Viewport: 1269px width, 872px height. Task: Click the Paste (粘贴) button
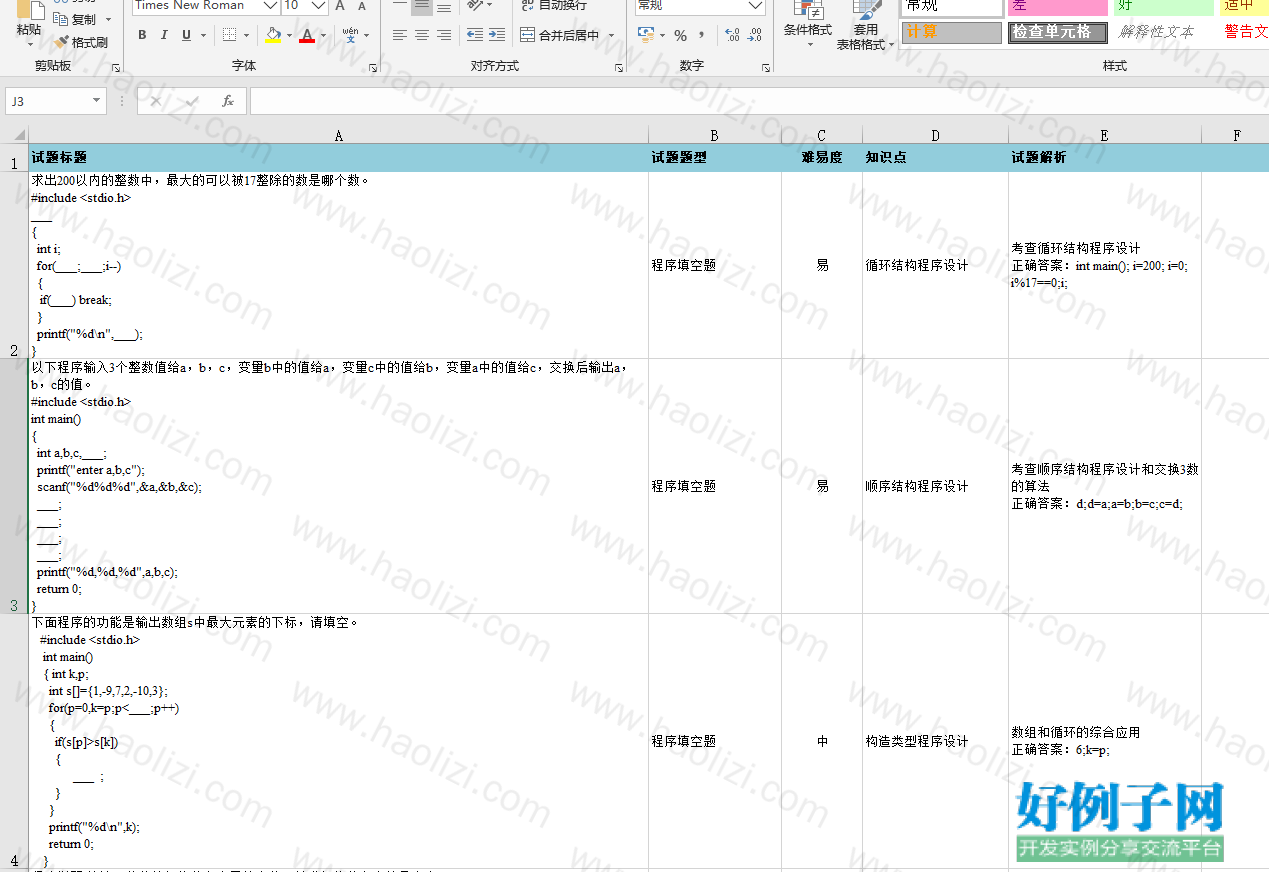coord(29,24)
